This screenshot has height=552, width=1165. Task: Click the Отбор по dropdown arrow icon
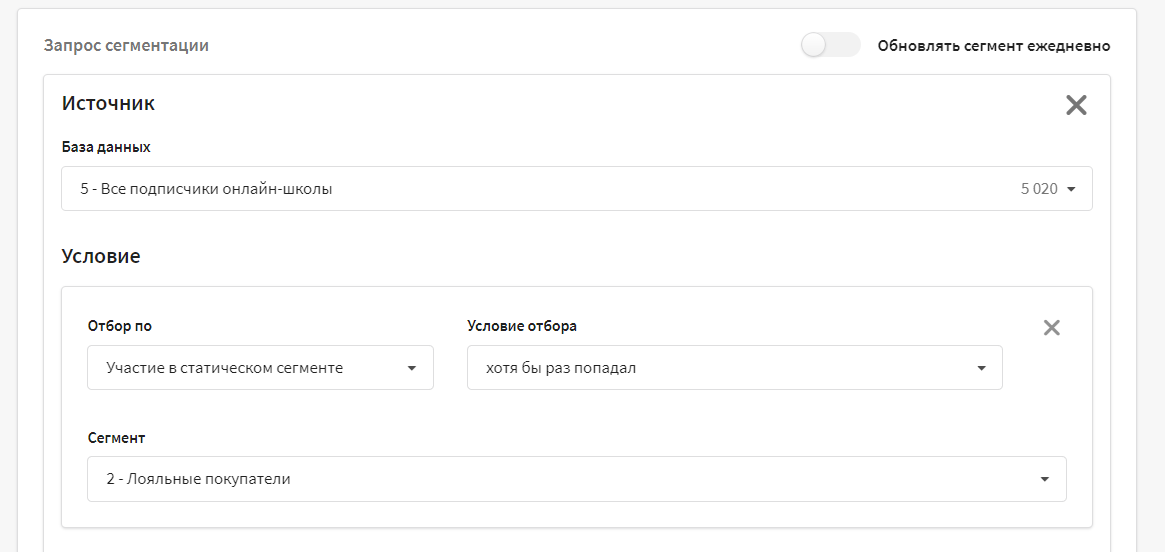click(x=412, y=368)
